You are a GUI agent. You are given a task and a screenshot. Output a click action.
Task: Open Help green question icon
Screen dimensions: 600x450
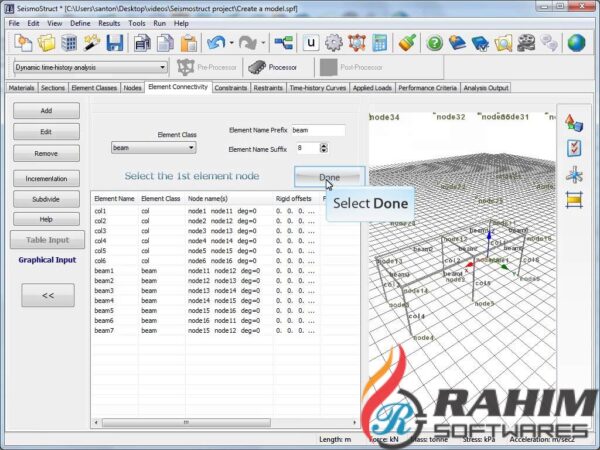click(x=435, y=43)
